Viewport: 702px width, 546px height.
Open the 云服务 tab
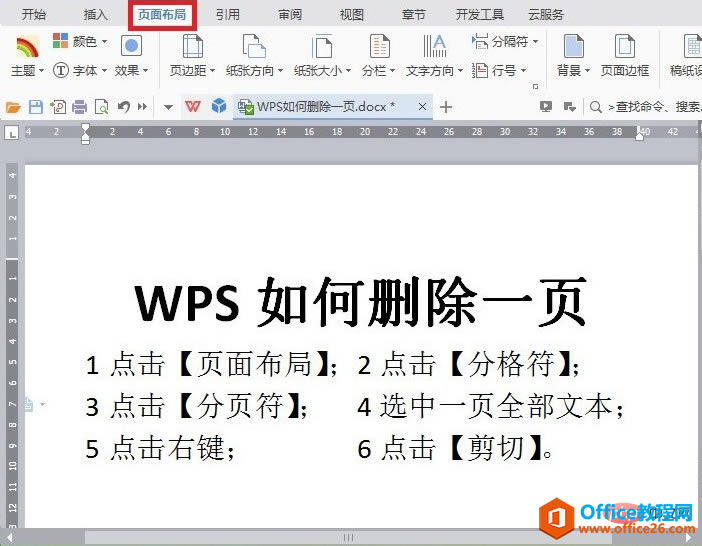[546, 14]
